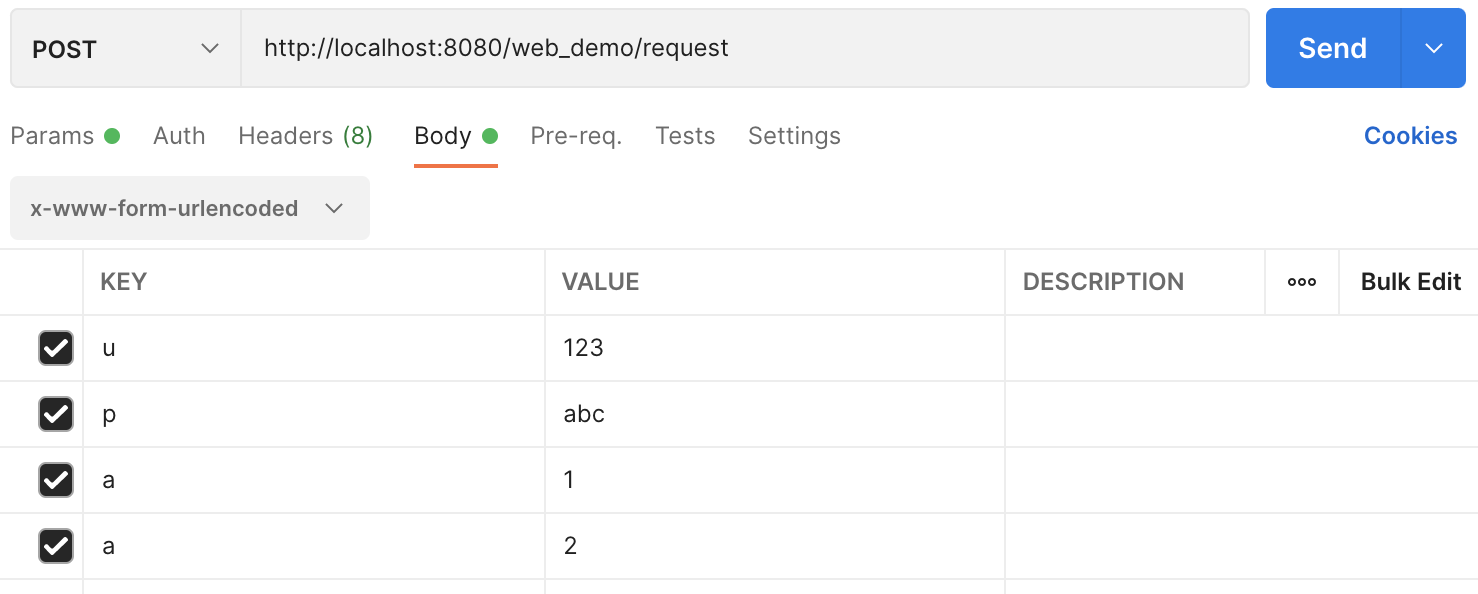Open the Tests tab
Viewport: 1478px width, 594px height.
pyautogui.click(x=685, y=135)
